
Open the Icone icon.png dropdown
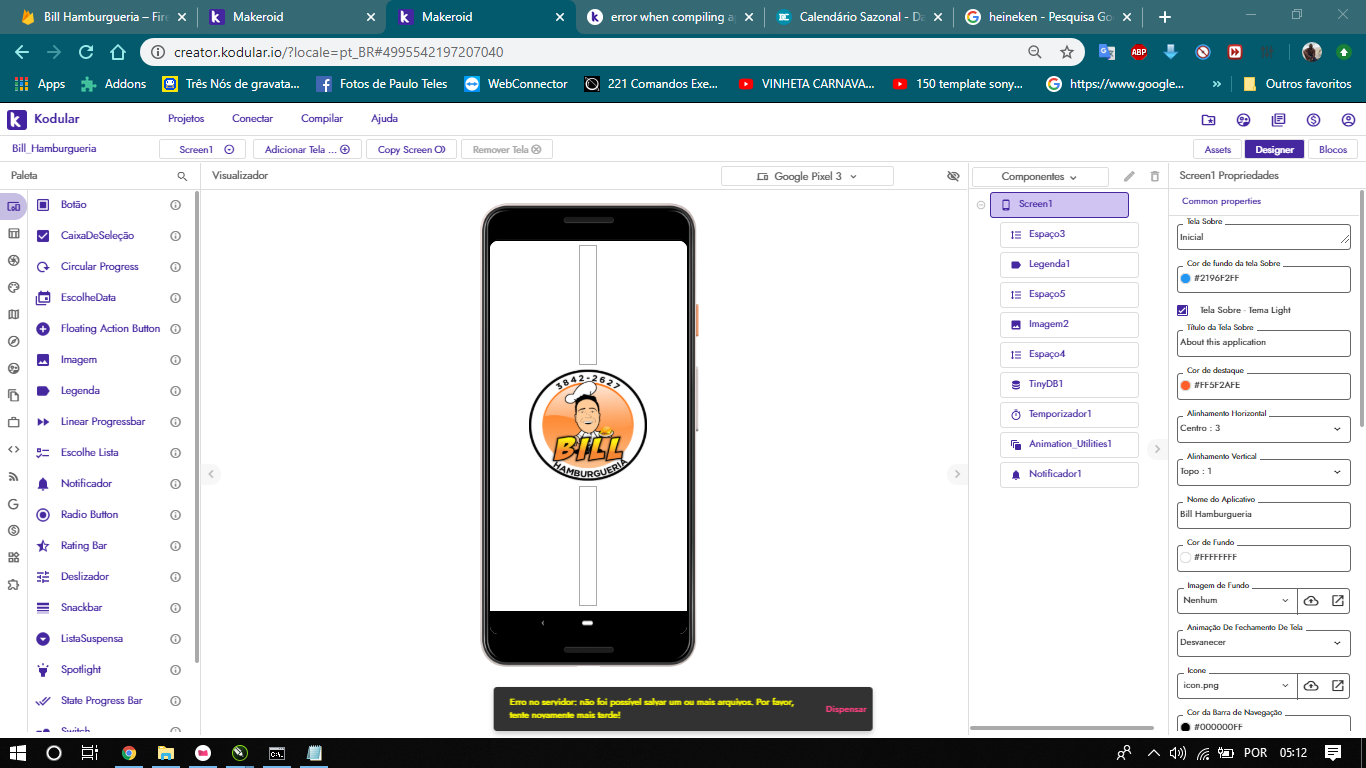click(1237, 686)
